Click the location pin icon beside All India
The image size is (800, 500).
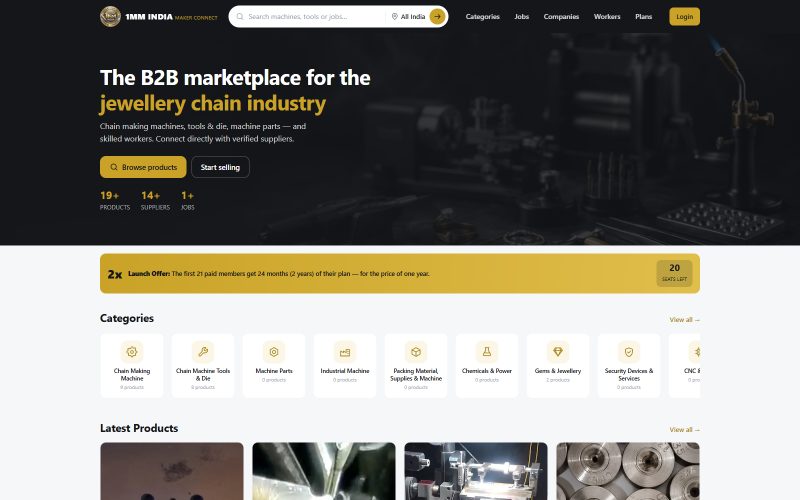point(394,16)
